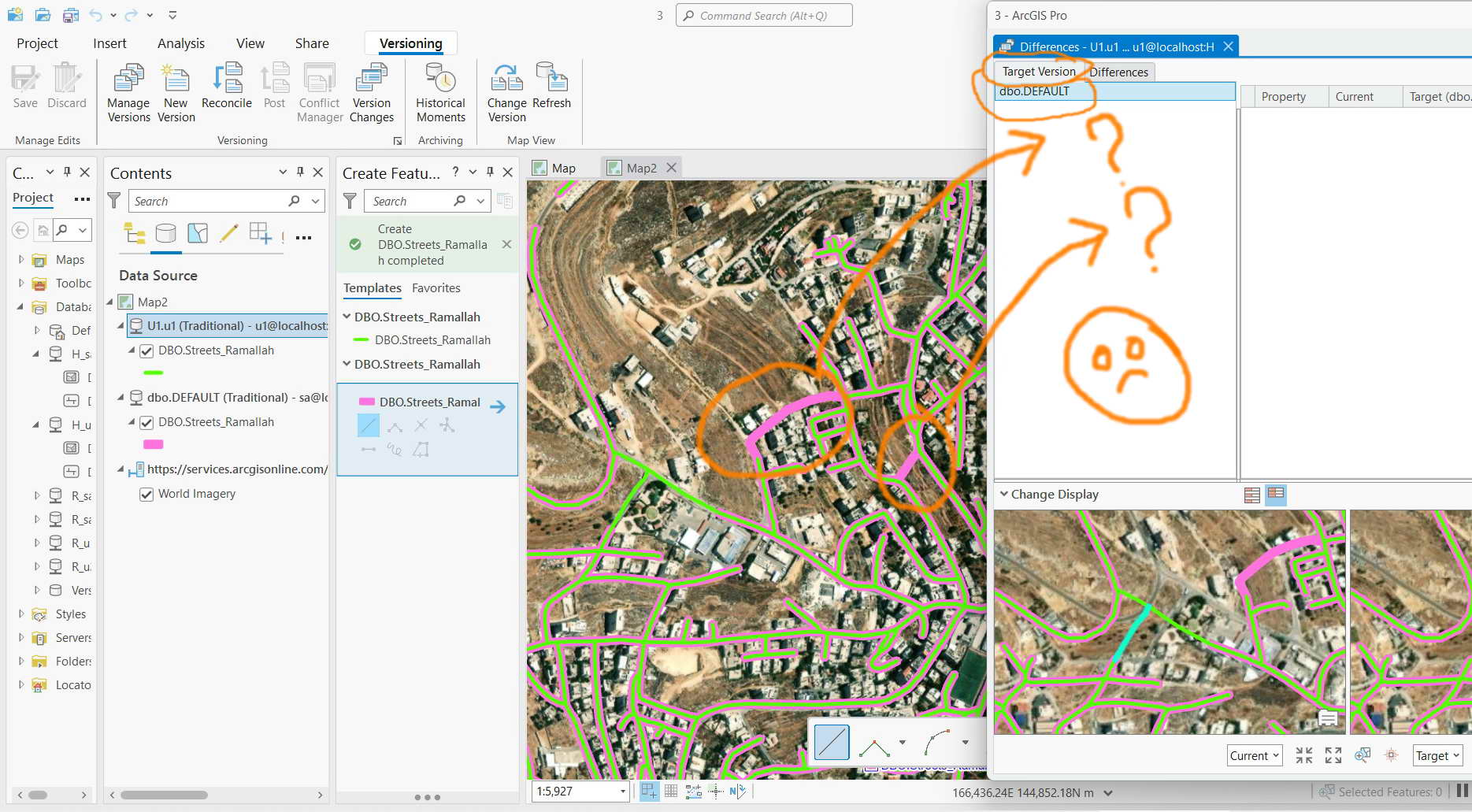Switch Change Display to single-view layout icon
This screenshot has width=1472, height=812.
click(1252, 495)
